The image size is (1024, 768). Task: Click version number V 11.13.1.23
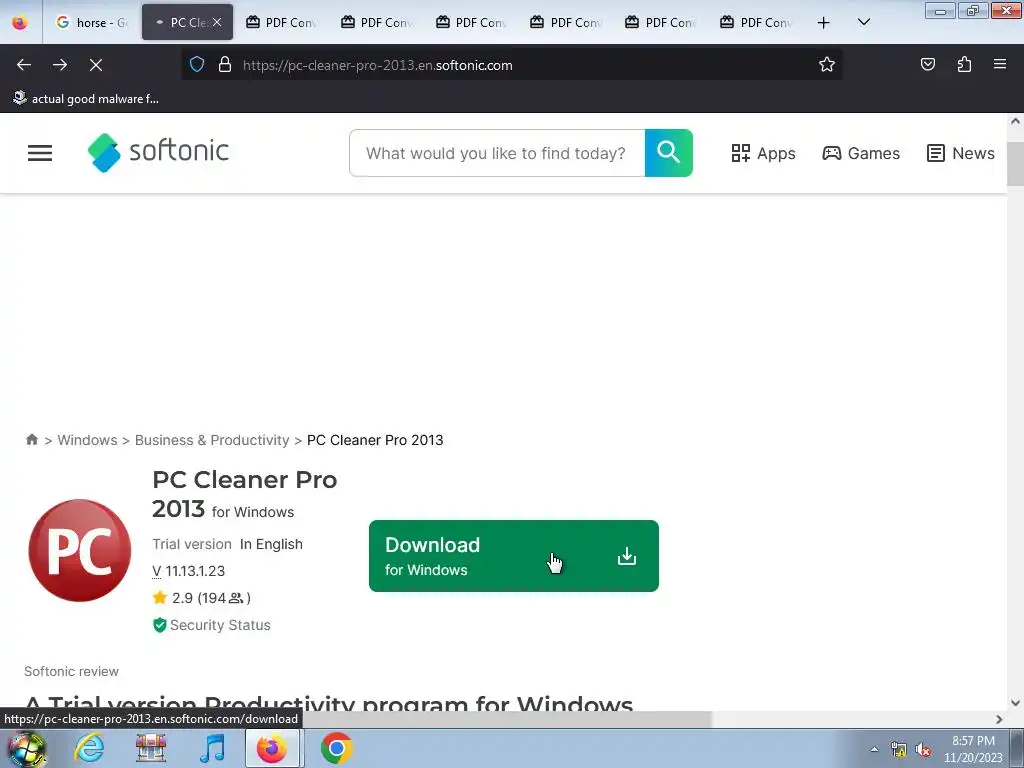(189, 571)
